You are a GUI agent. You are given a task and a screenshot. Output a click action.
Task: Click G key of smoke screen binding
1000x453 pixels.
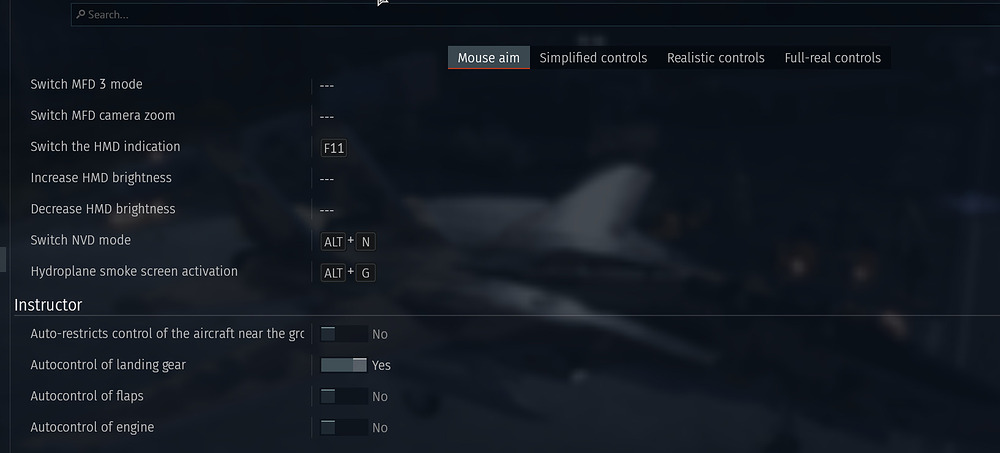tap(365, 273)
